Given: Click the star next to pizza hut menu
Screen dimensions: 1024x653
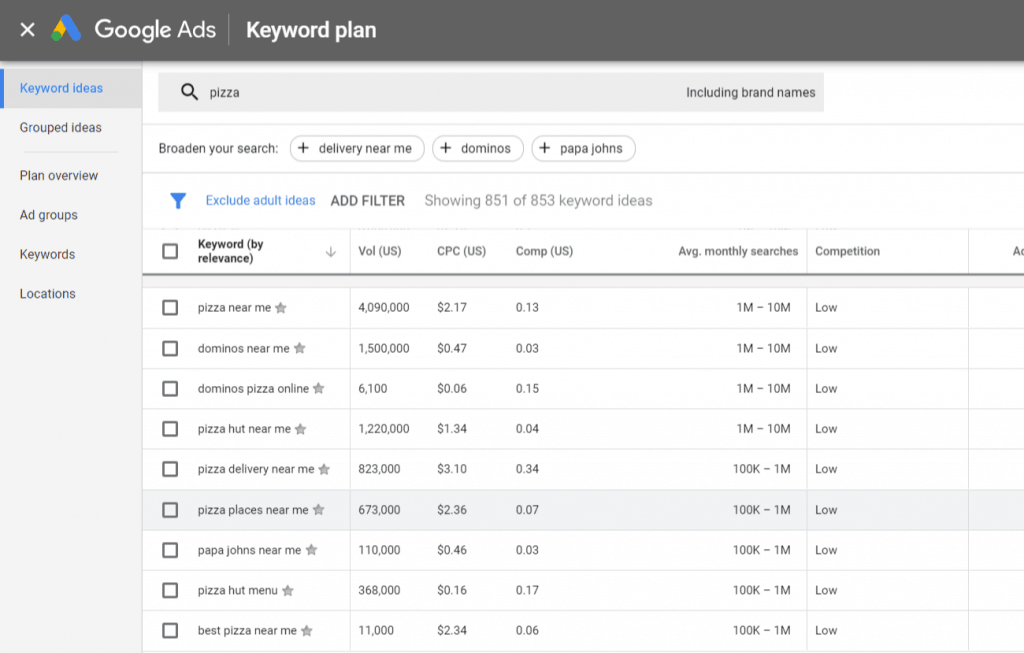Looking at the screenshot, I should pos(288,590).
